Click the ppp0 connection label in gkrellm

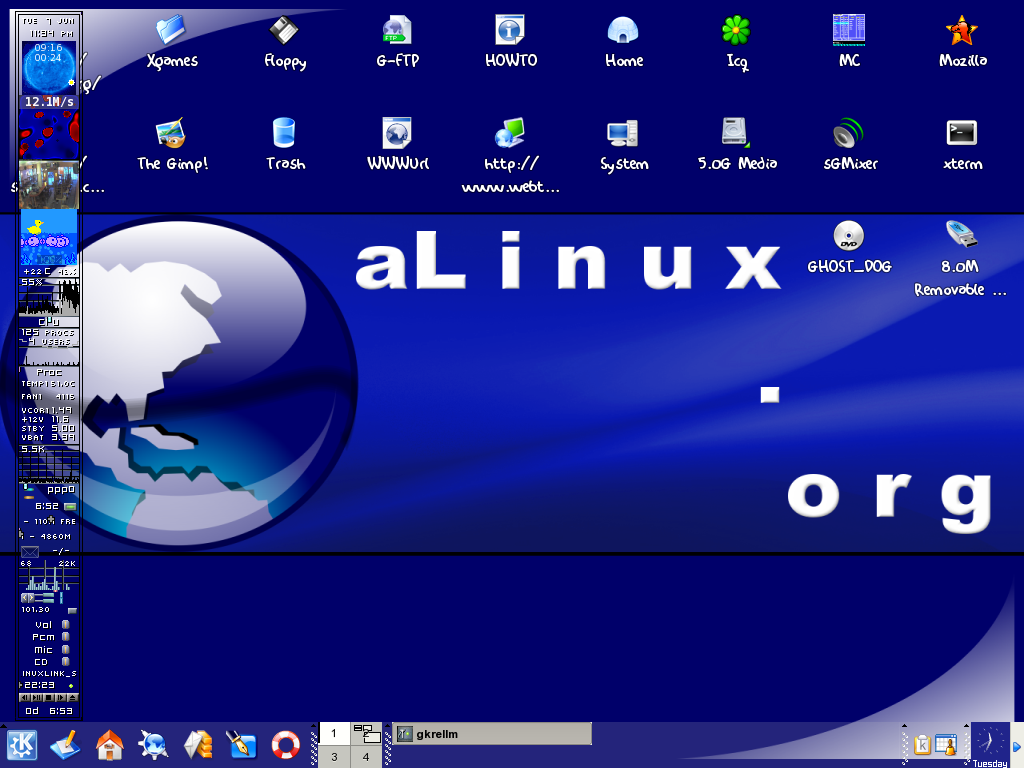61,489
